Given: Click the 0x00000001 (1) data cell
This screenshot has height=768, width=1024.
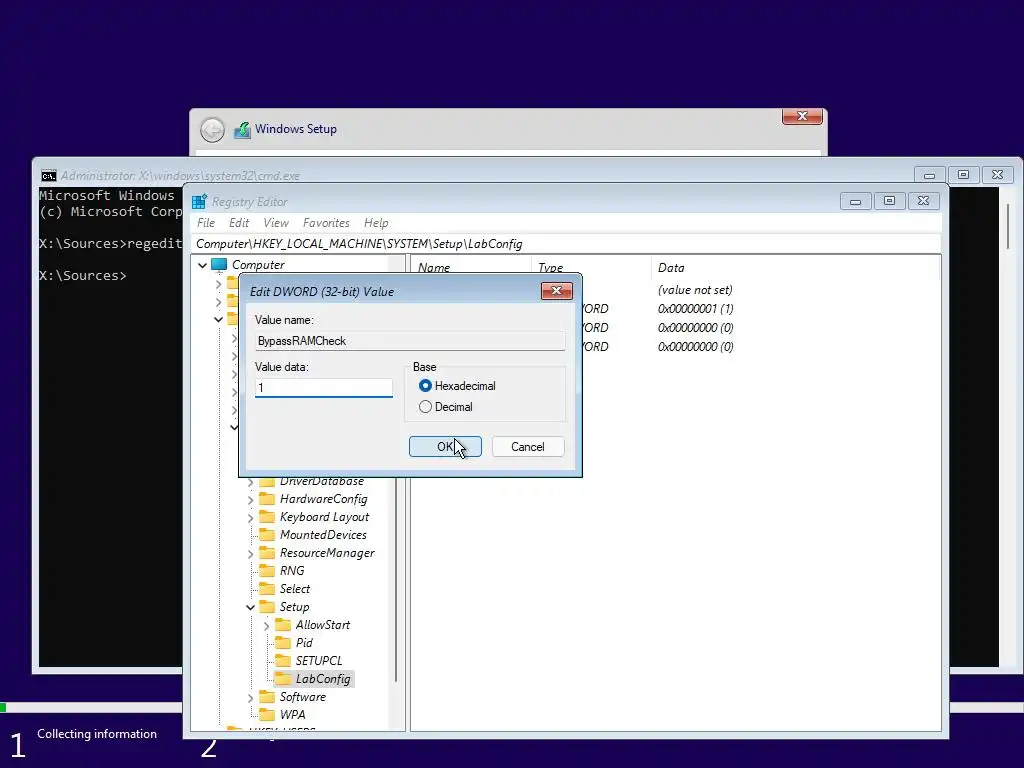Looking at the screenshot, I should click(696, 309).
